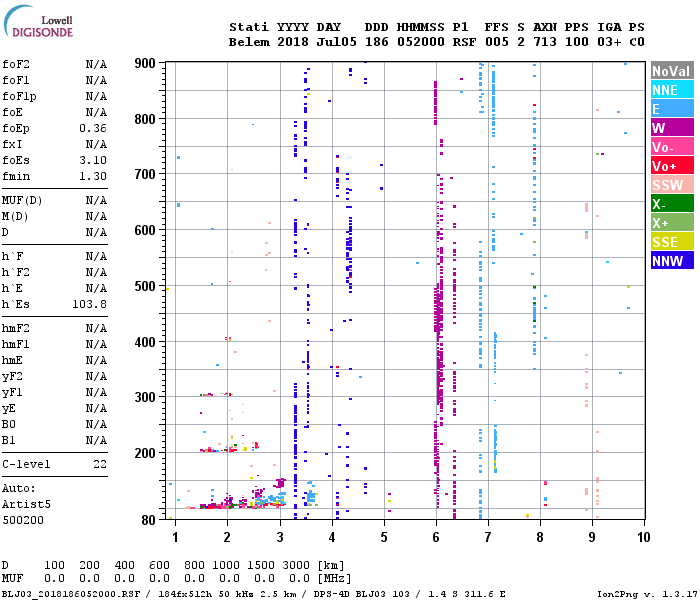Click the BLJ03_2018186052000.RSF file name
Image resolution: width=700 pixels, height=600 pixels.
pos(71,594)
